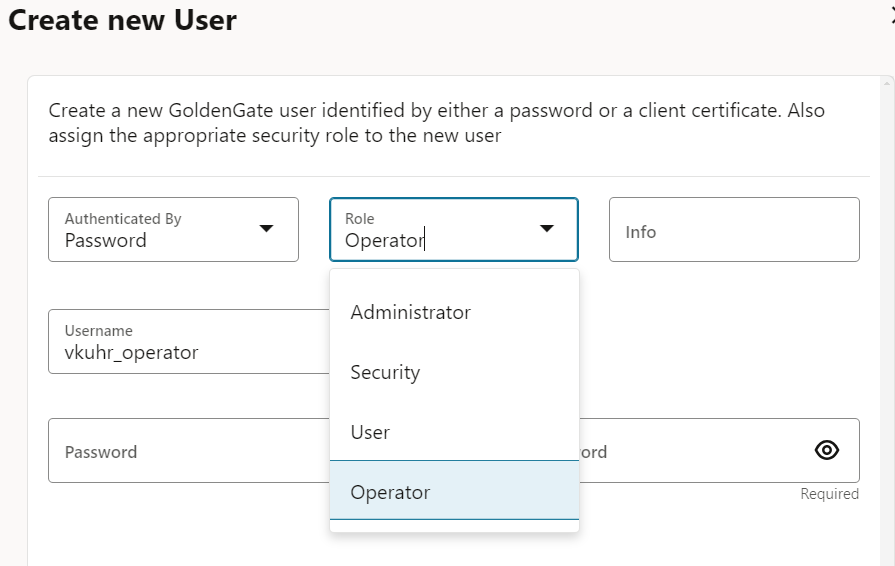
Task: Collapse the Role dropdown using its arrow
Action: pos(547,229)
